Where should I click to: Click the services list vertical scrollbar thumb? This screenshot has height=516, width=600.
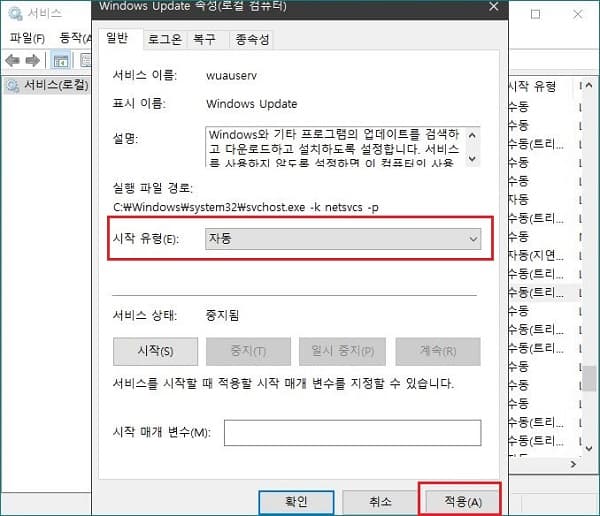pos(589,378)
